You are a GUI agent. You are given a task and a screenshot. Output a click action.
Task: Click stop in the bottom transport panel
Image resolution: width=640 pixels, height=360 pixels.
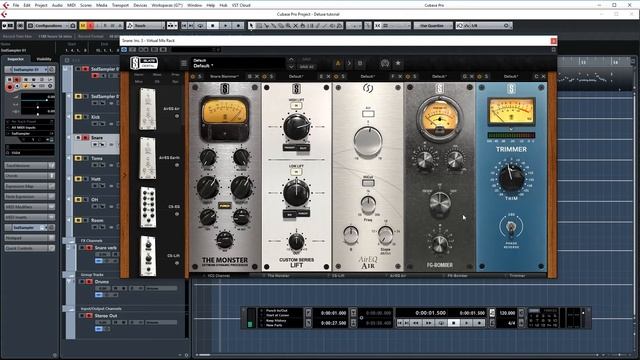tap(453, 322)
